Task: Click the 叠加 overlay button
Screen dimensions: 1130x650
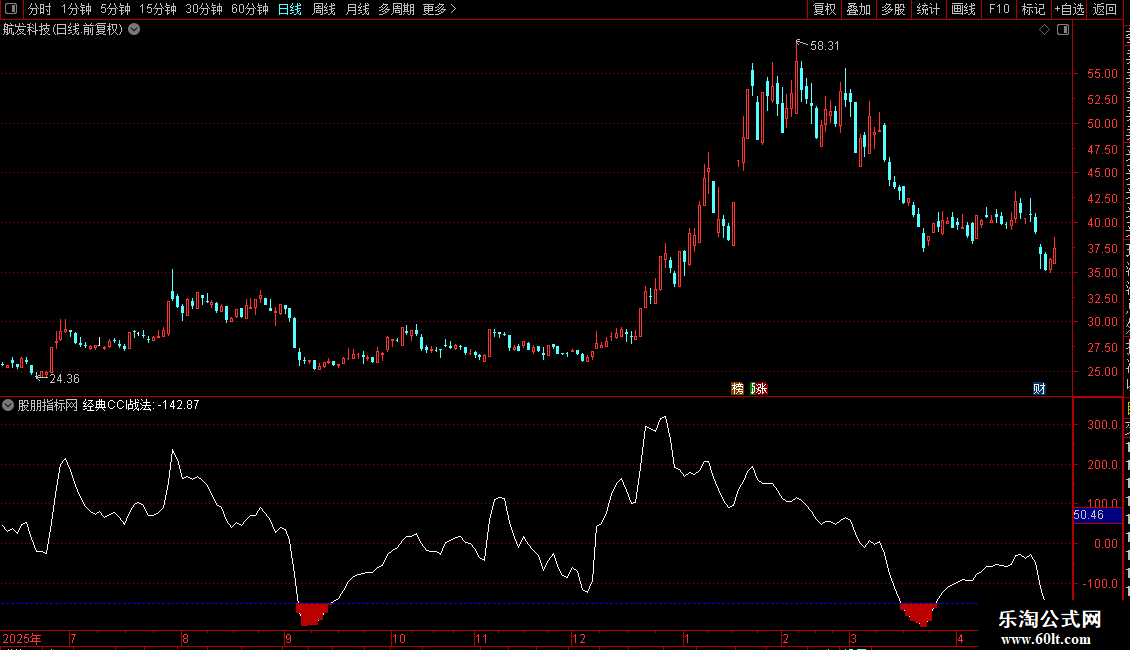Action: pyautogui.click(x=858, y=9)
